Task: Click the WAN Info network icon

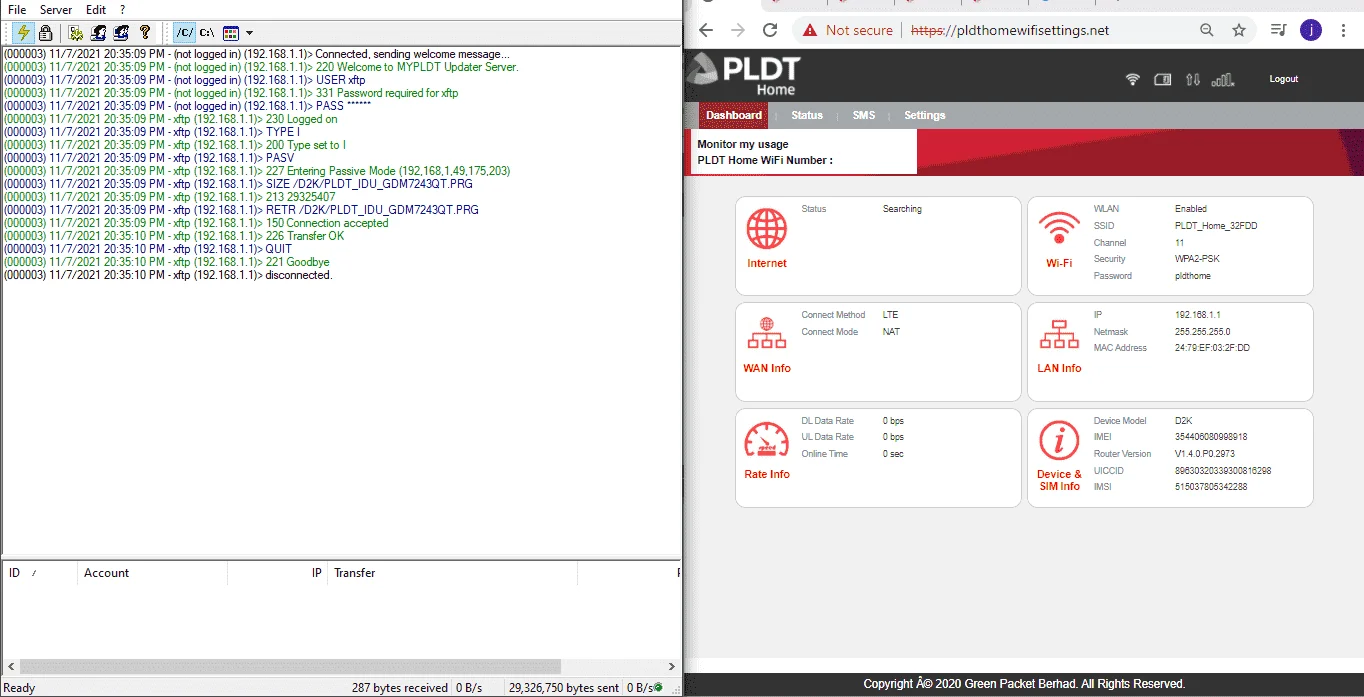Action: point(767,333)
